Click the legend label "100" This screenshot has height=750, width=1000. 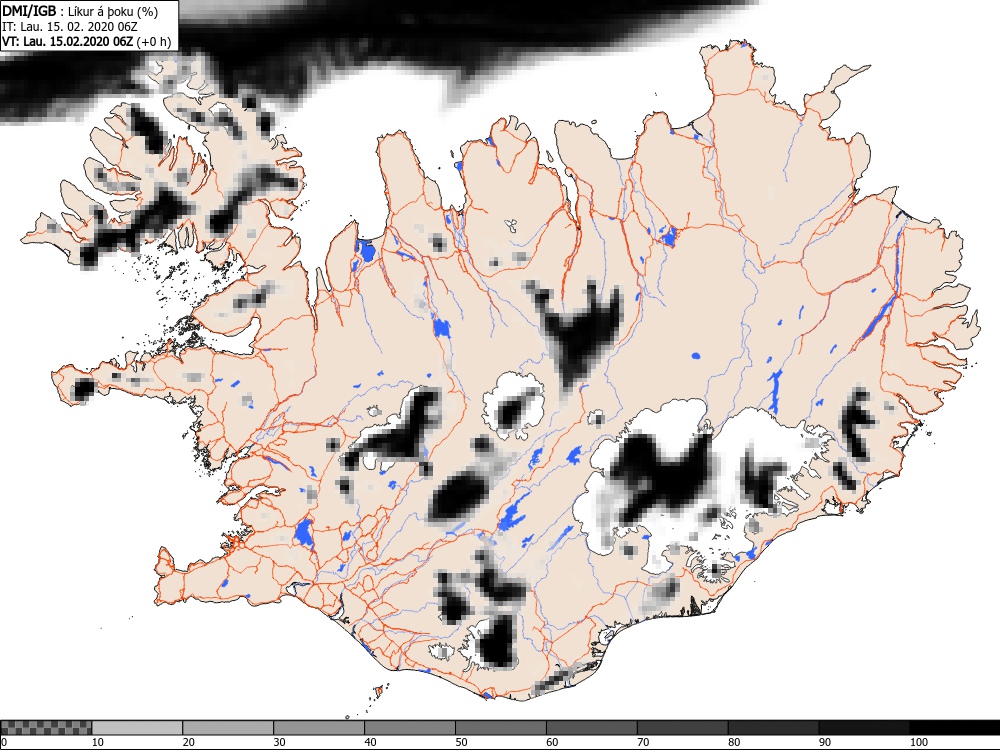[x=919, y=742]
